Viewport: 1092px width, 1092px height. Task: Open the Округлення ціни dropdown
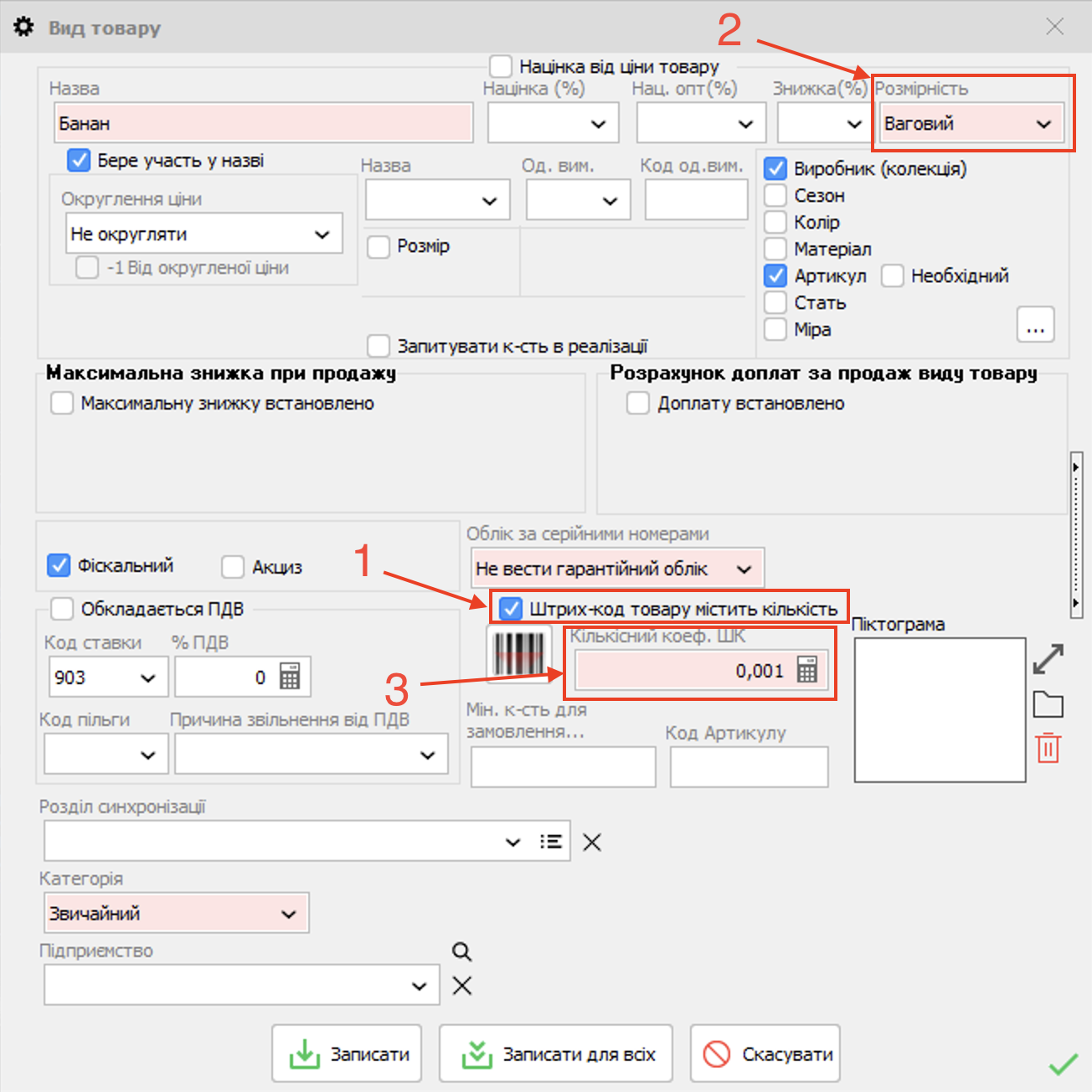coord(322,234)
